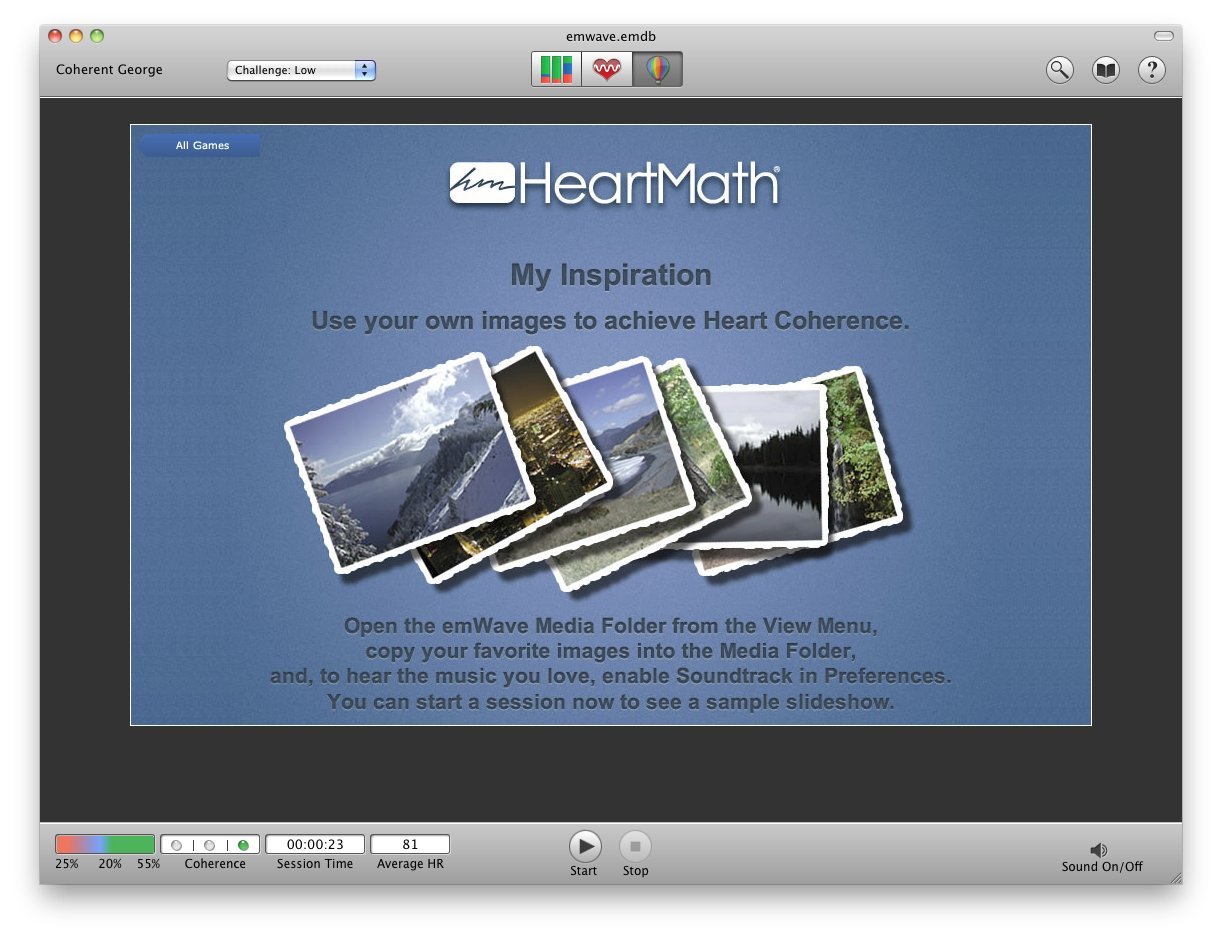1222x939 pixels.
Task: Select the green high coherence indicator
Action: point(243,845)
